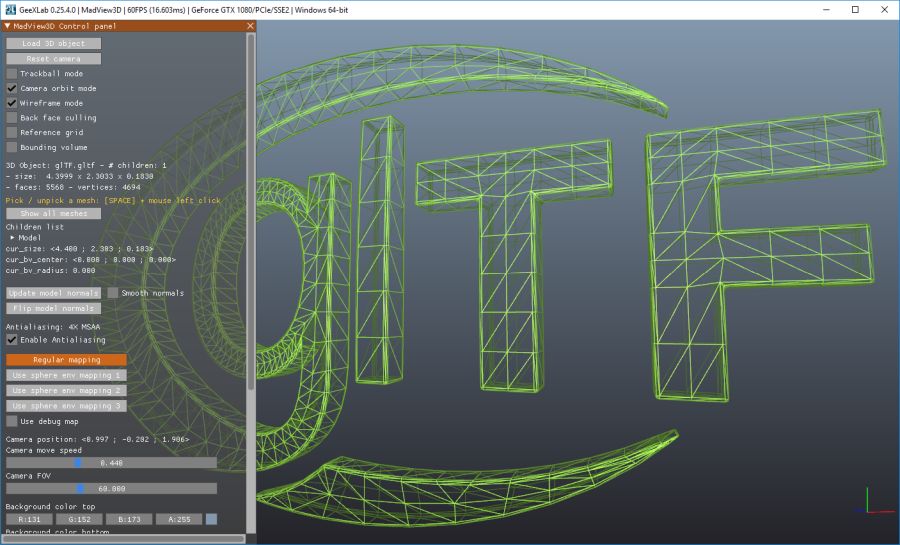900x545 pixels.
Task: Click the Show all meshes button
Action: coord(53,213)
